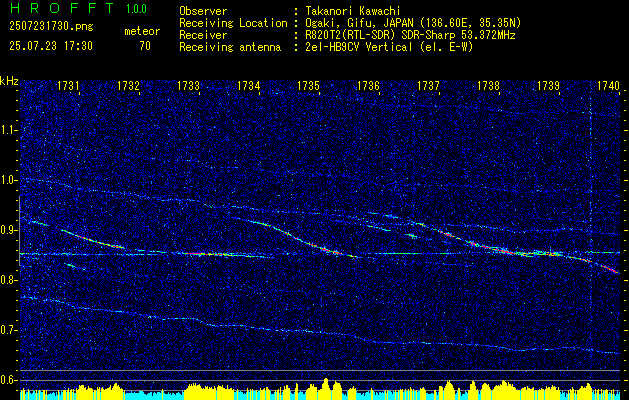The image size is (629, 400).
Task: Click the 1733 time marker
Action: (189, 85)
